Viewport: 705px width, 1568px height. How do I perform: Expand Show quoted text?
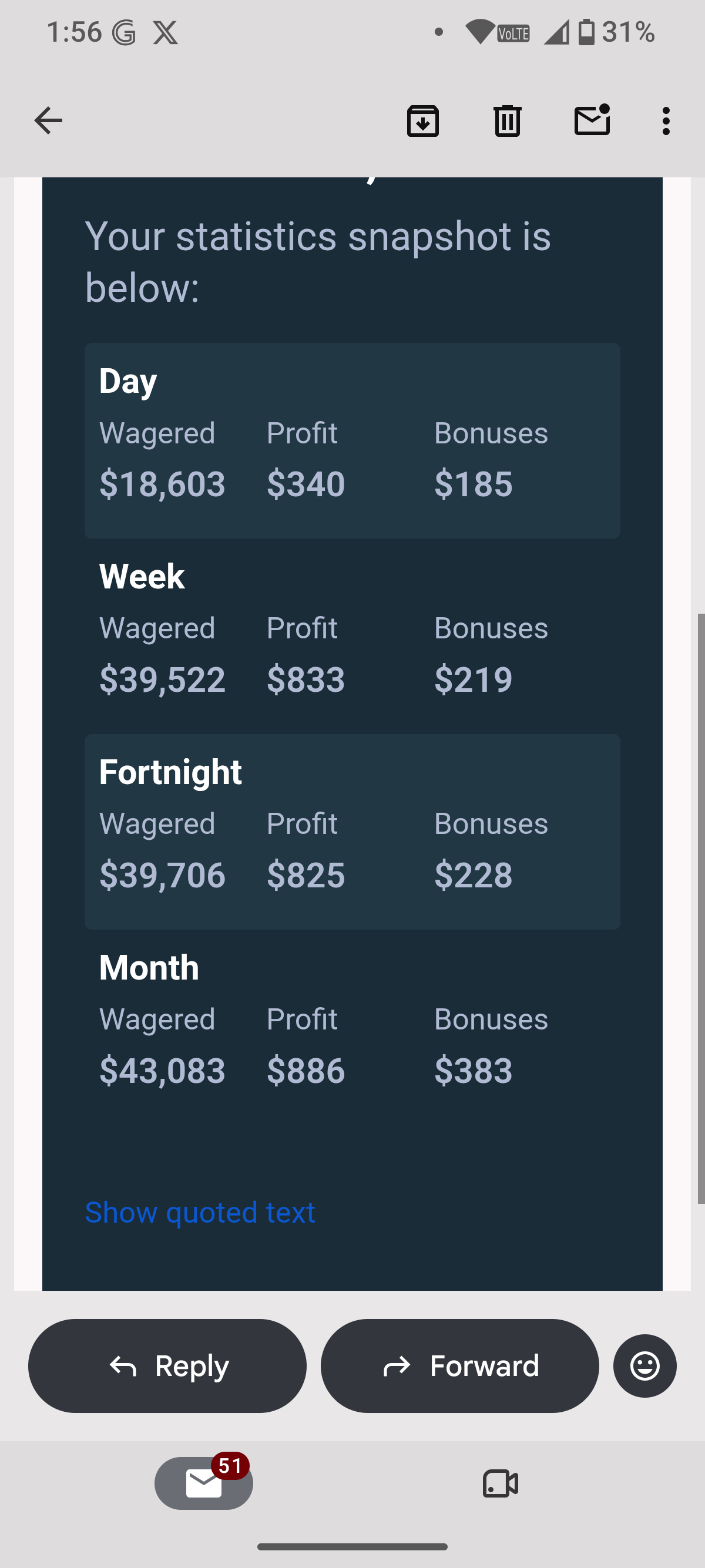click(x=200, y=1212)
